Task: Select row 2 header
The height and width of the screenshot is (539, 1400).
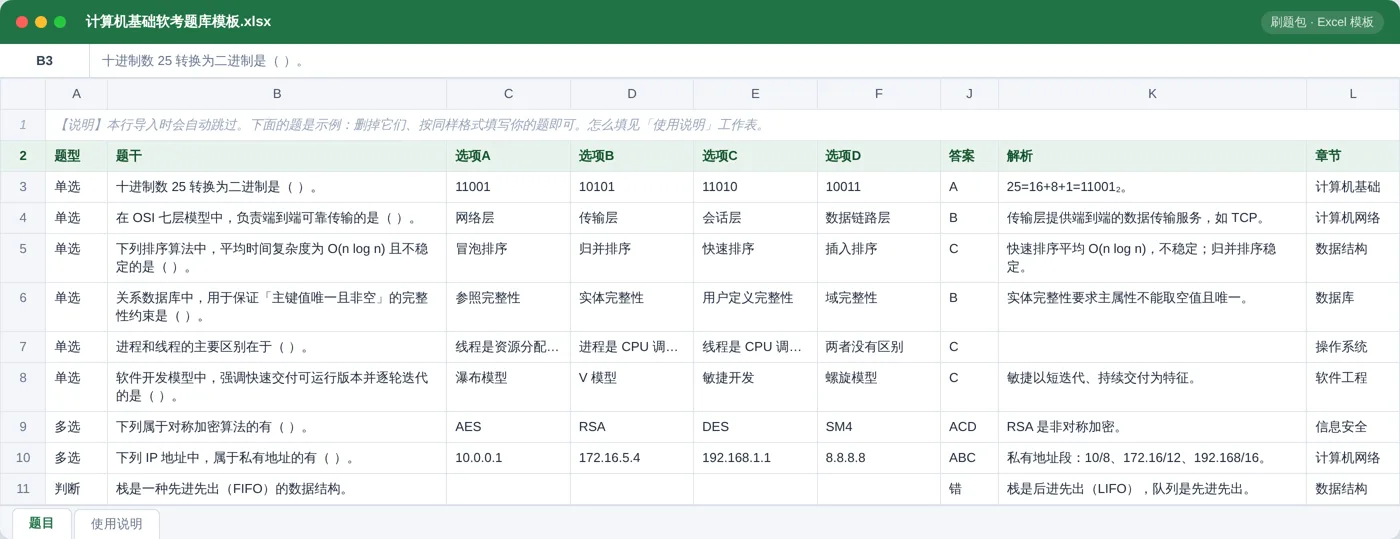Action: [23, 156]
